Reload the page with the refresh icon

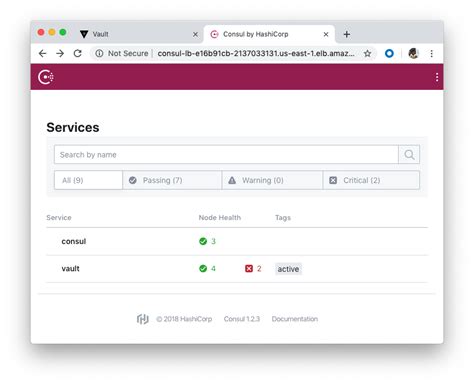click(x=78, y=53)
